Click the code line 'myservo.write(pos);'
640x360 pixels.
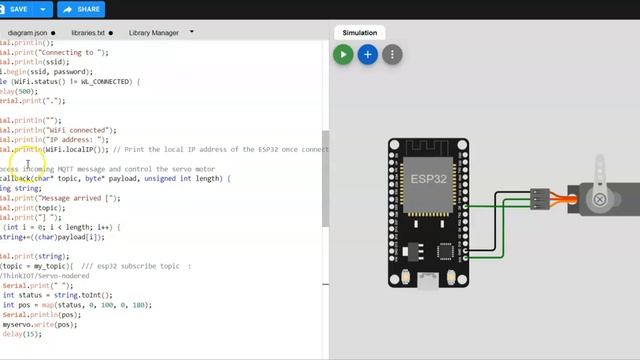coord(40,324)
